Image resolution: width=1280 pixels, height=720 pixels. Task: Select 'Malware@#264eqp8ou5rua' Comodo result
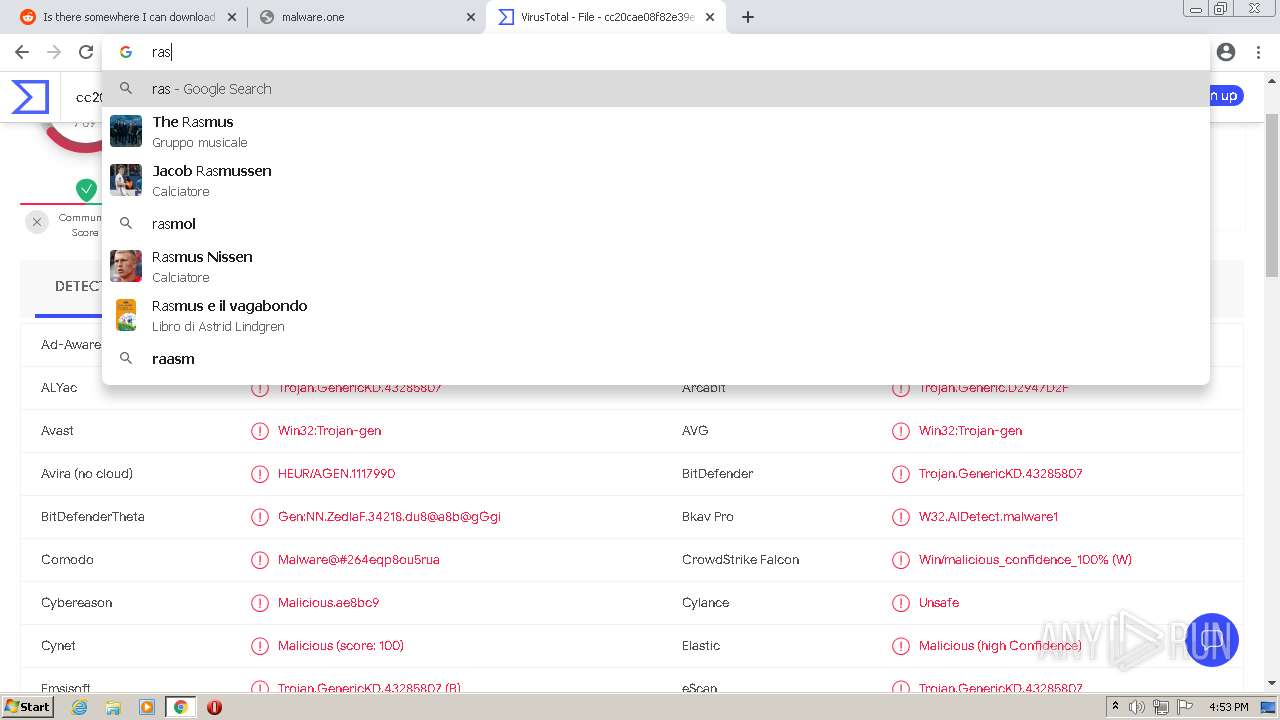tap(358, 560)
